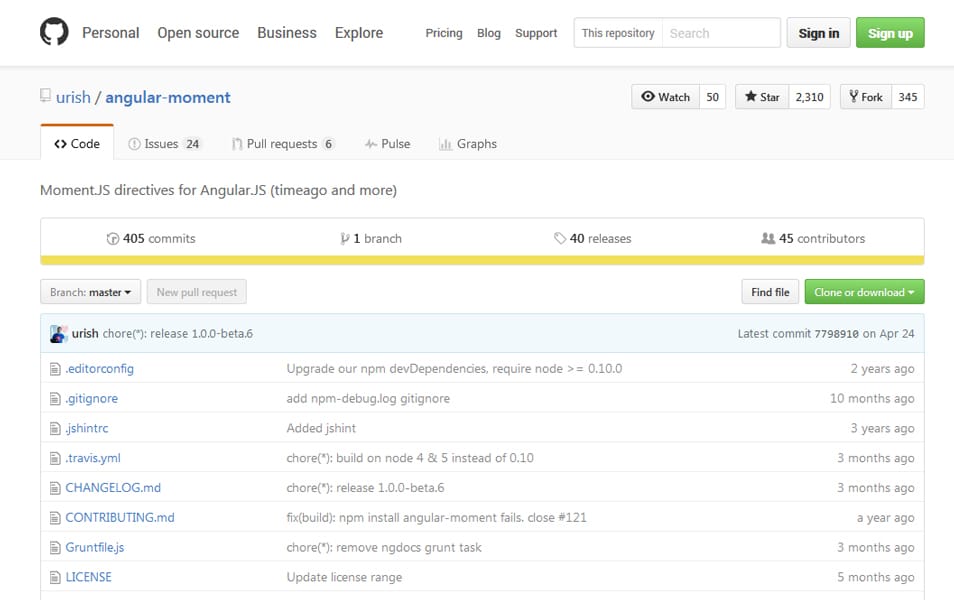Image resolution: width=954 pixels, height=600 pixels.
Task: Open the angular-moment repository name link
Action: pyautogui.click(x=168, y=97)
